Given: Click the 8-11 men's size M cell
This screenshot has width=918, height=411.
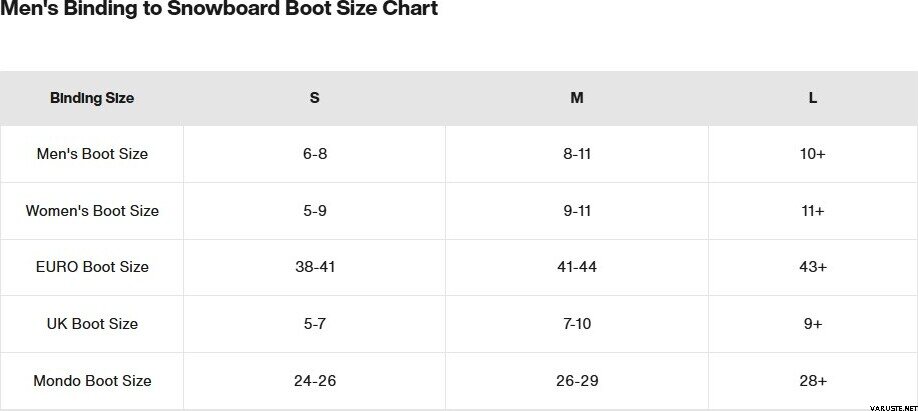Looking at the screenshot, I should [x=577, y=154].
